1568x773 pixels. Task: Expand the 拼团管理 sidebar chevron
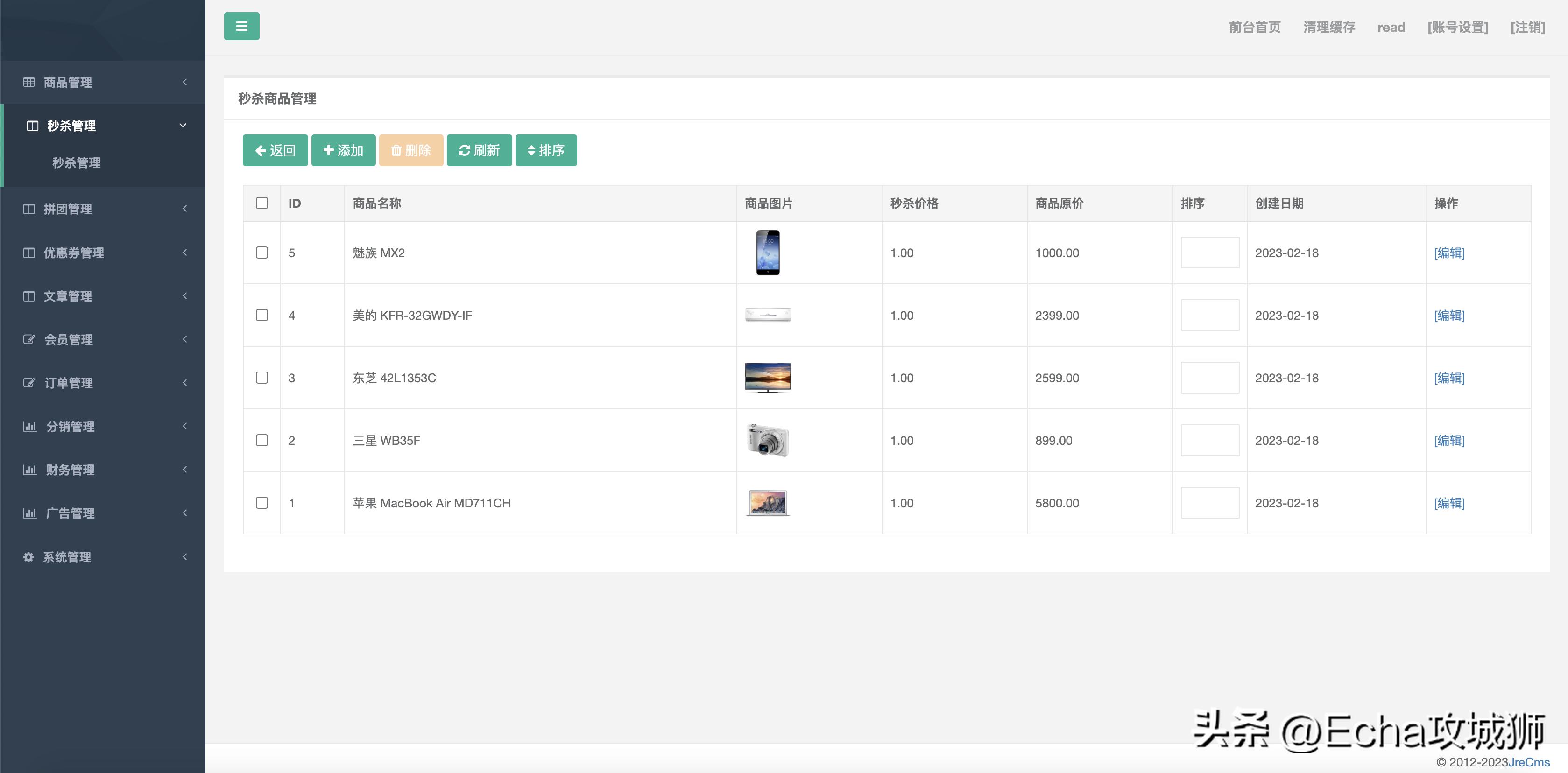click(x=184, y=209)
